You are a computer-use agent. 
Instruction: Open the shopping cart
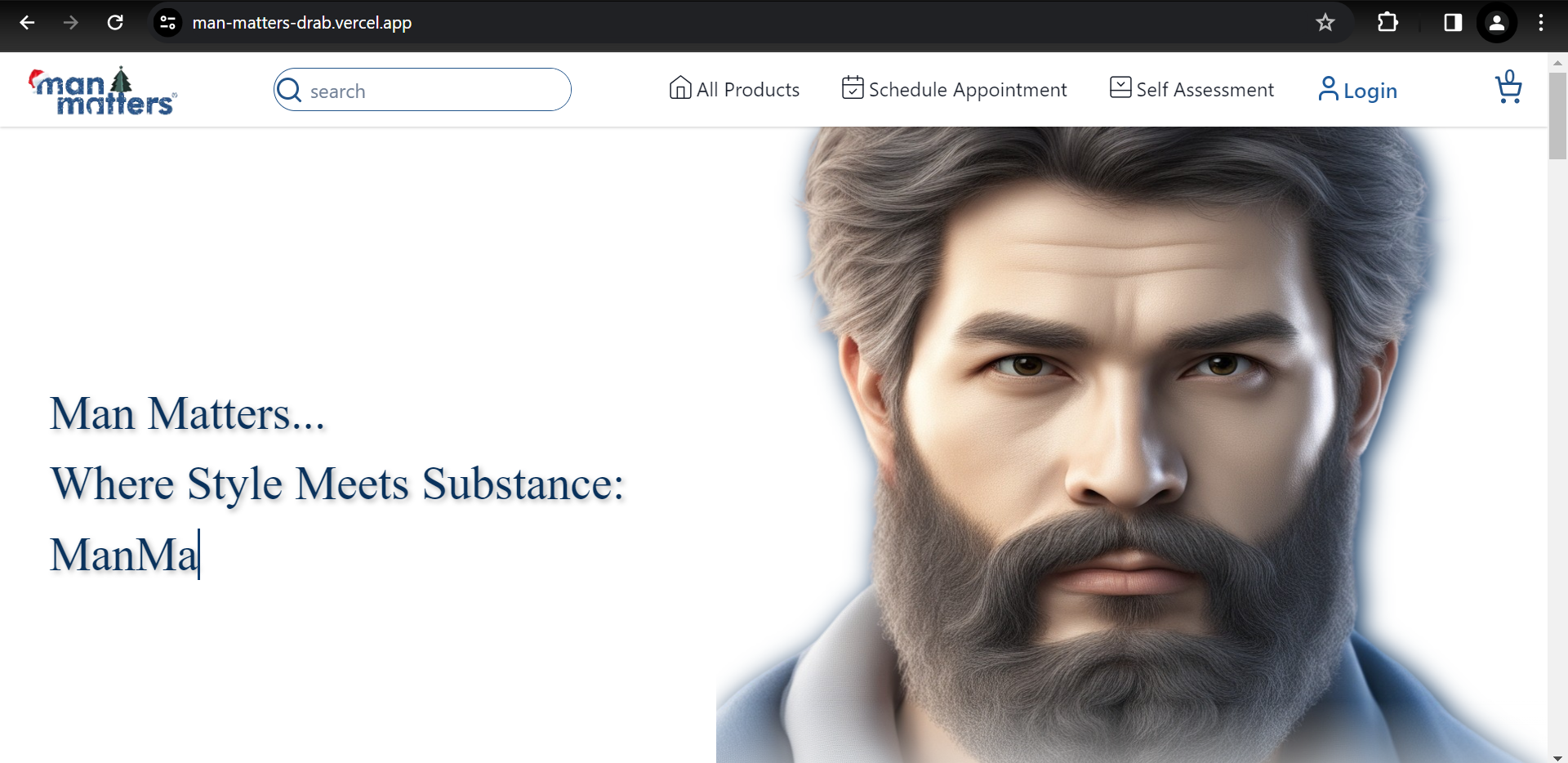click(x=1508, y=87)
